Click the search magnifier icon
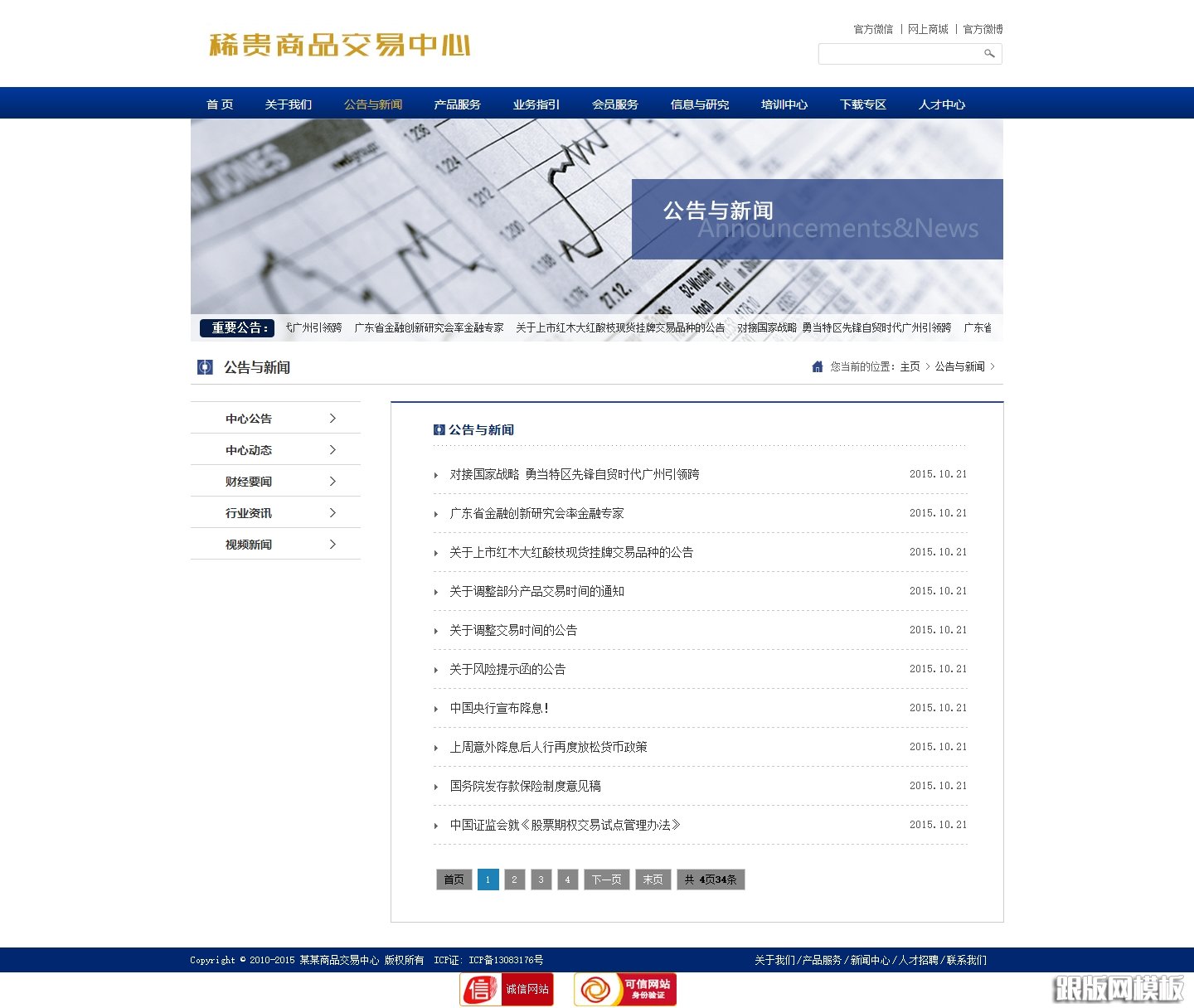The image size is (1194, 1008). tap(989, 54)
